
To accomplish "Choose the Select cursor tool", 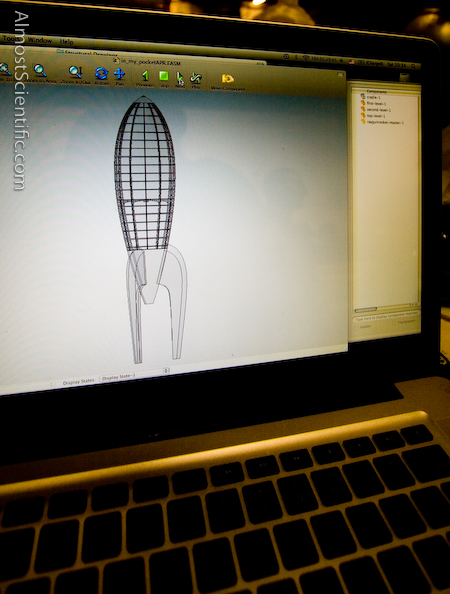I will 180,78.
